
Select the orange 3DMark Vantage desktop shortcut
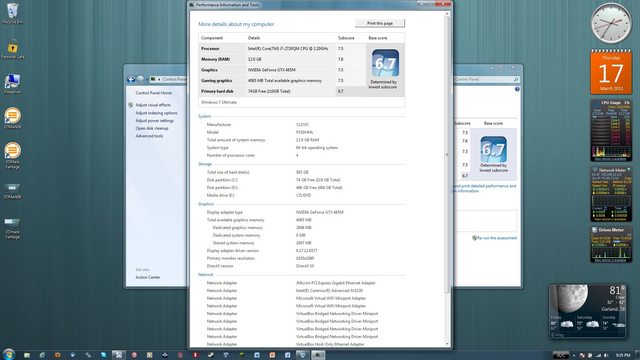pyautogui.click(x=12, y=155)
